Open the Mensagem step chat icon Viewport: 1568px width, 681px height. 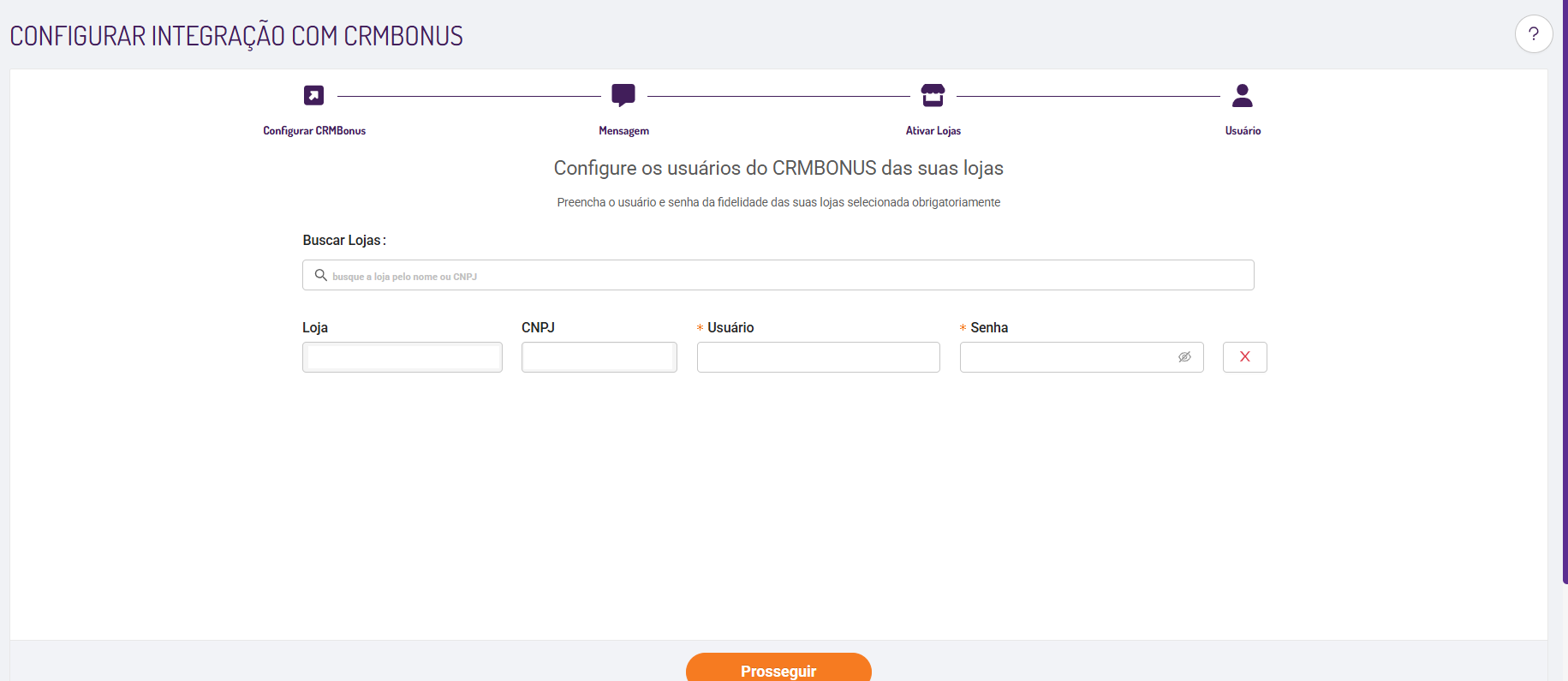623,95
